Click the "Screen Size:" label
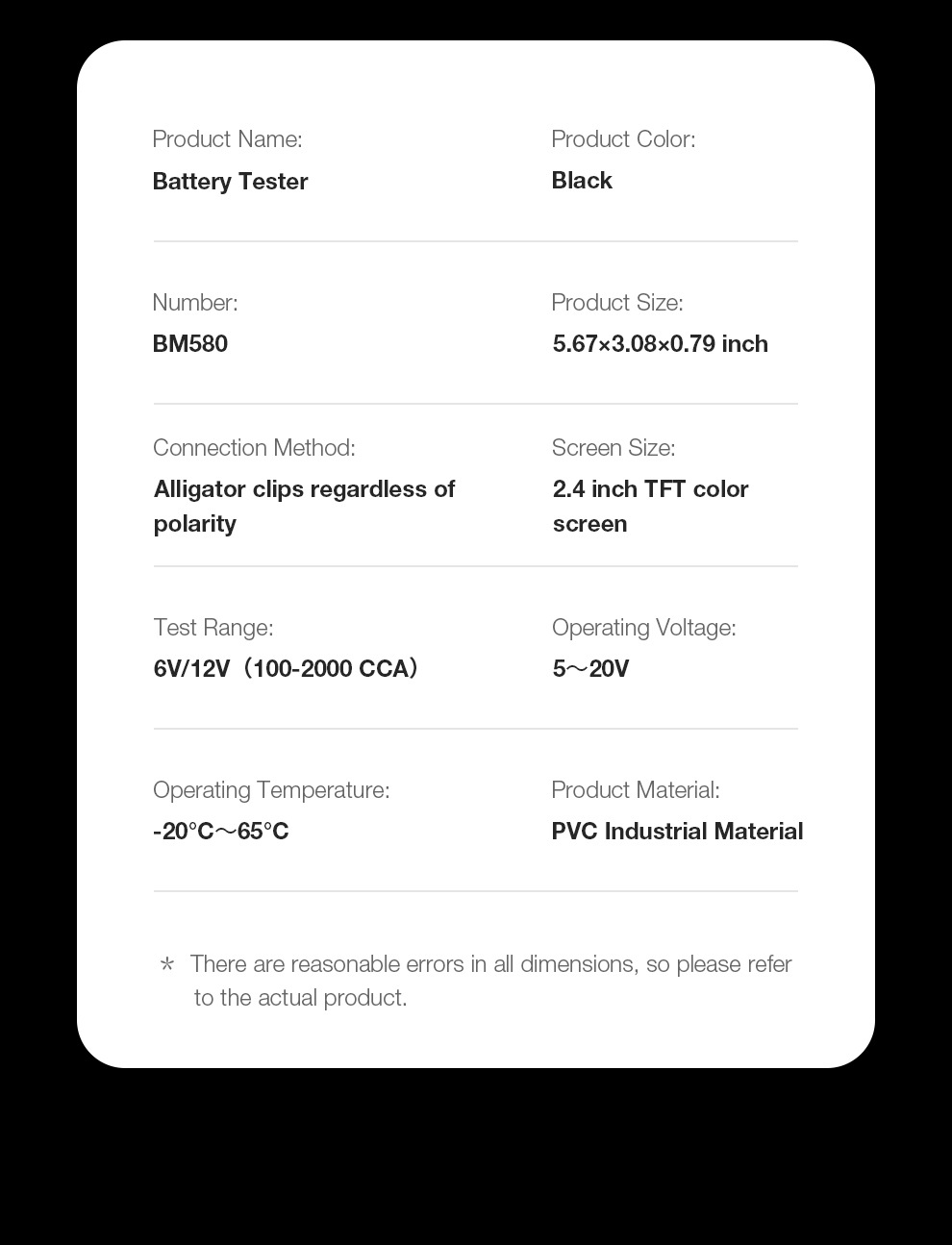The width and height of the screenshot is (952, 1245). [x=614, y=448]
